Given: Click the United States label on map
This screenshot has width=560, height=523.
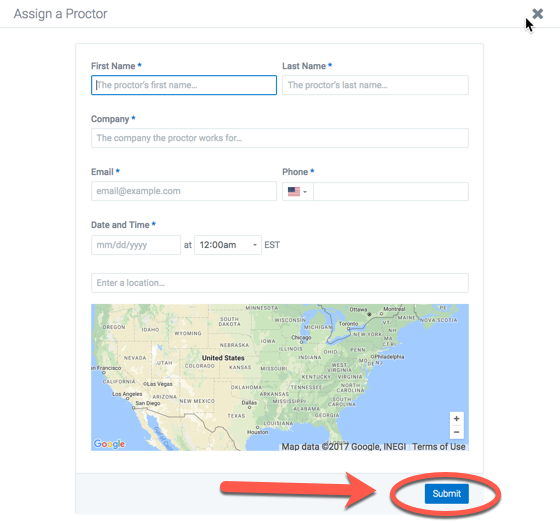Looking at the screenshot, I should 223,358.
